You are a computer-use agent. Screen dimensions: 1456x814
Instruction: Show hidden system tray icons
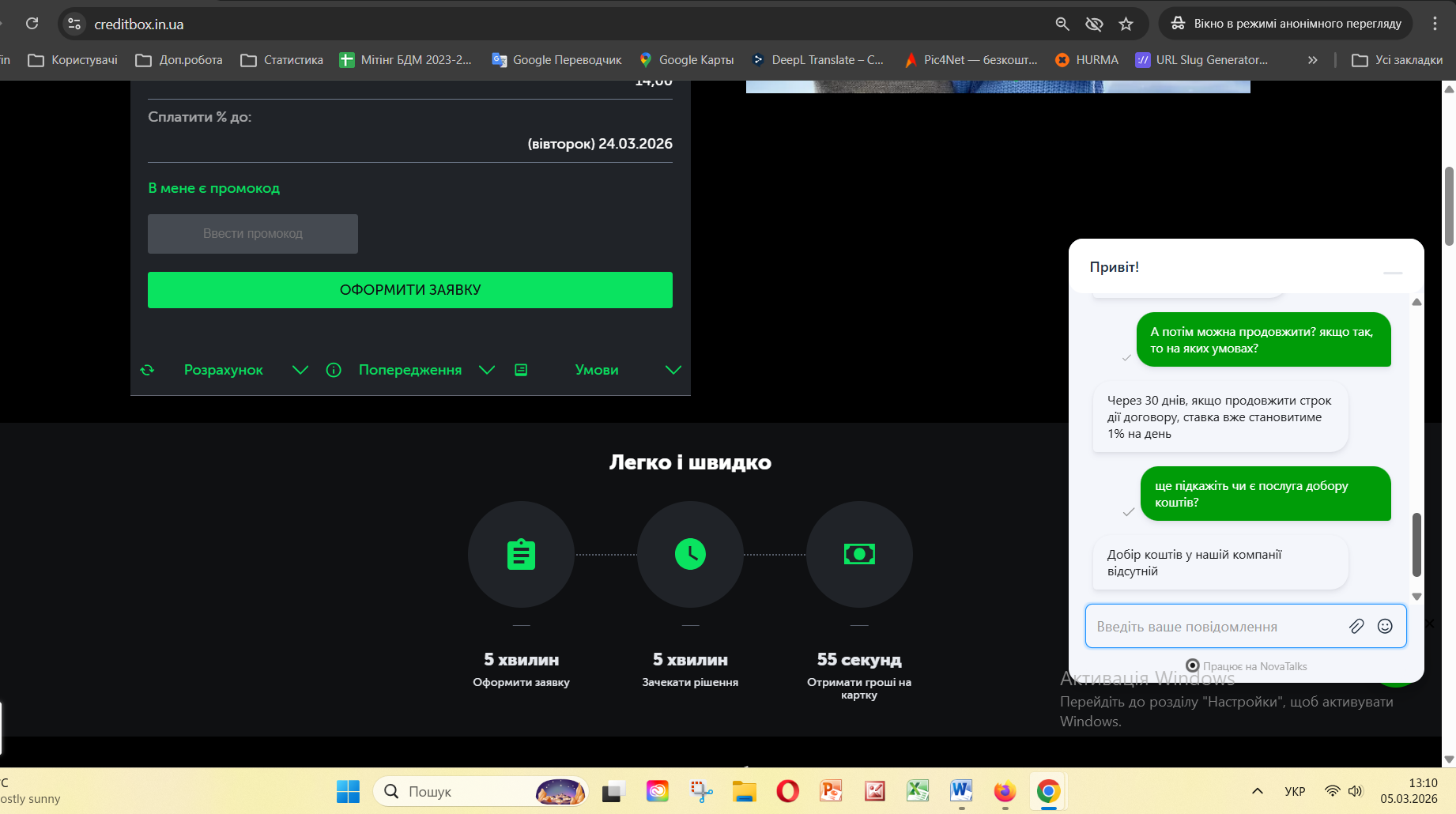pyautogui.click(x=1258, y=791)
